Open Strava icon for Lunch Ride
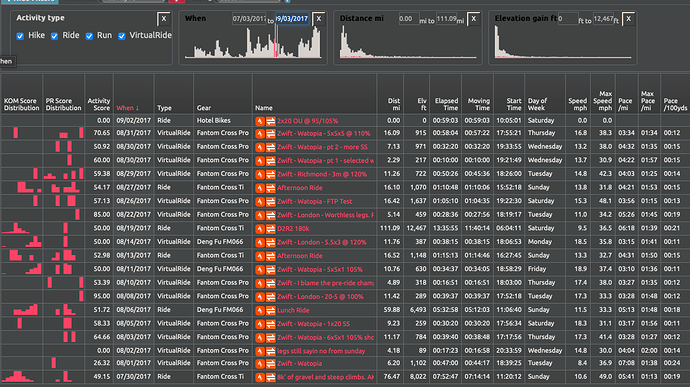 pyautogui.click(x=260, y=311)
